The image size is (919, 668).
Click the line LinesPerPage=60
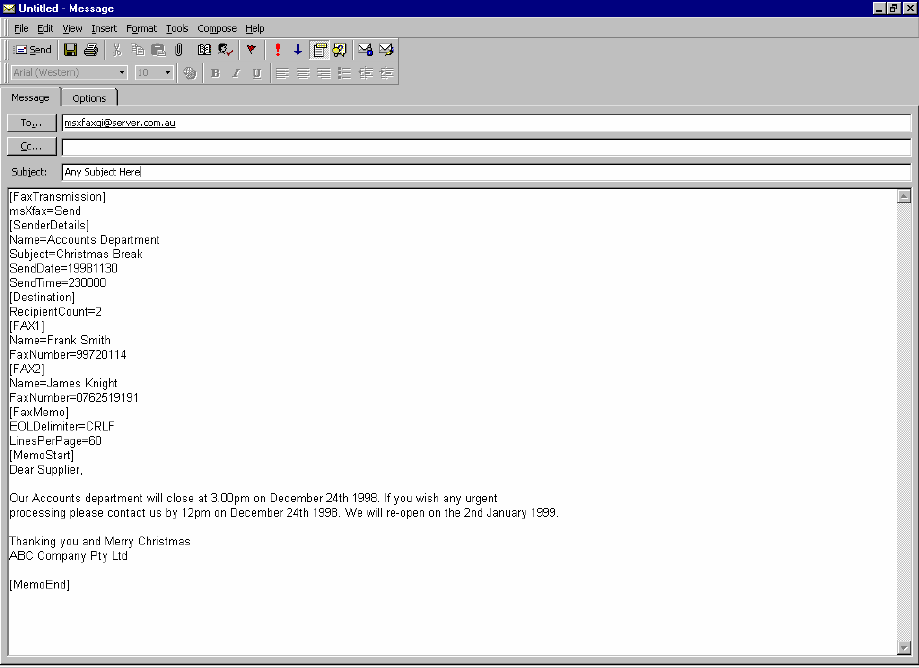pyautogui.click(x=56, y=441)
